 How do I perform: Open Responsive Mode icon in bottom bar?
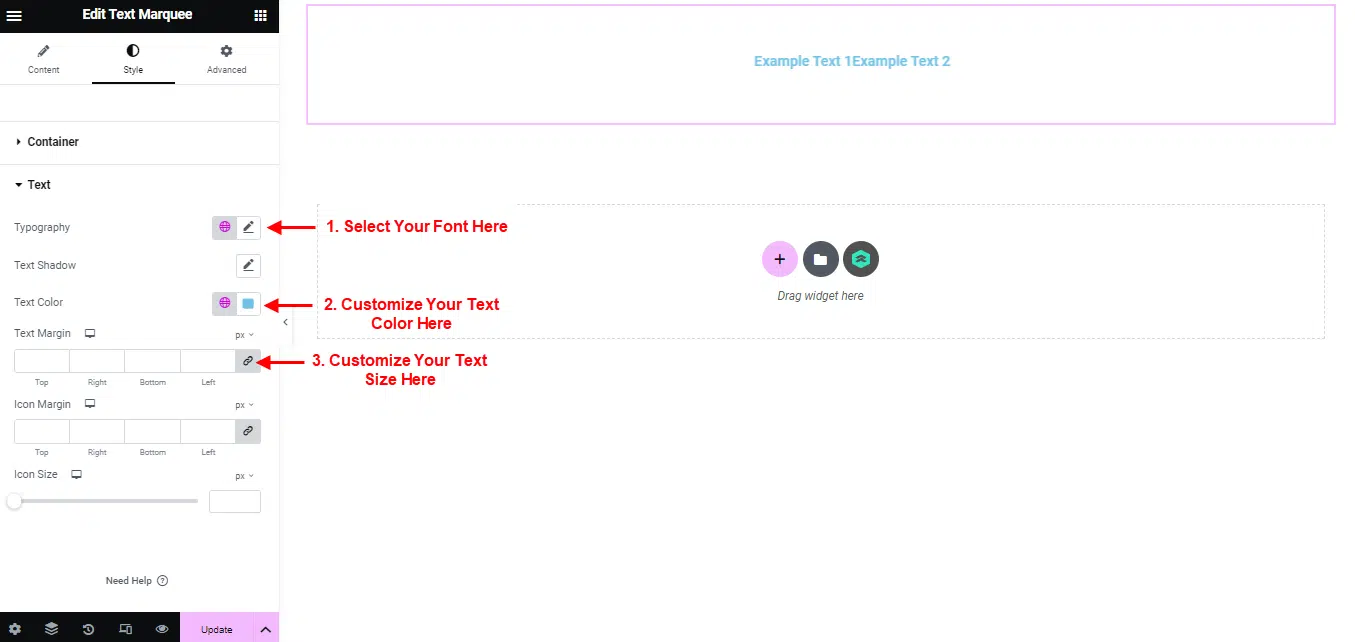[x=125, y=629]
